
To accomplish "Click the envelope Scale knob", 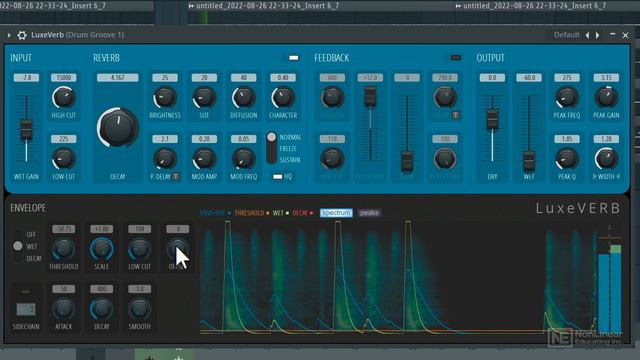I will point(102,249).
